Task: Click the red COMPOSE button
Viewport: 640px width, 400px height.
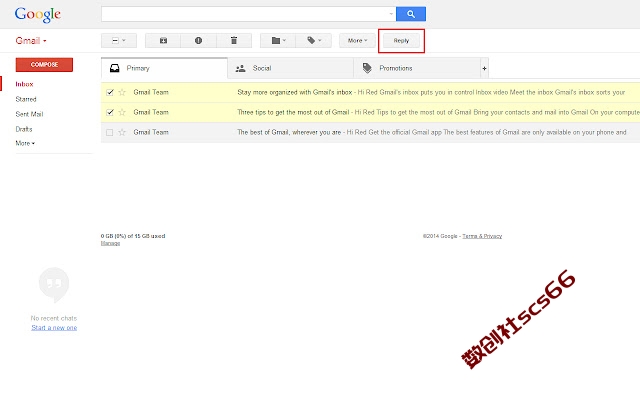Action: (44, 64)
